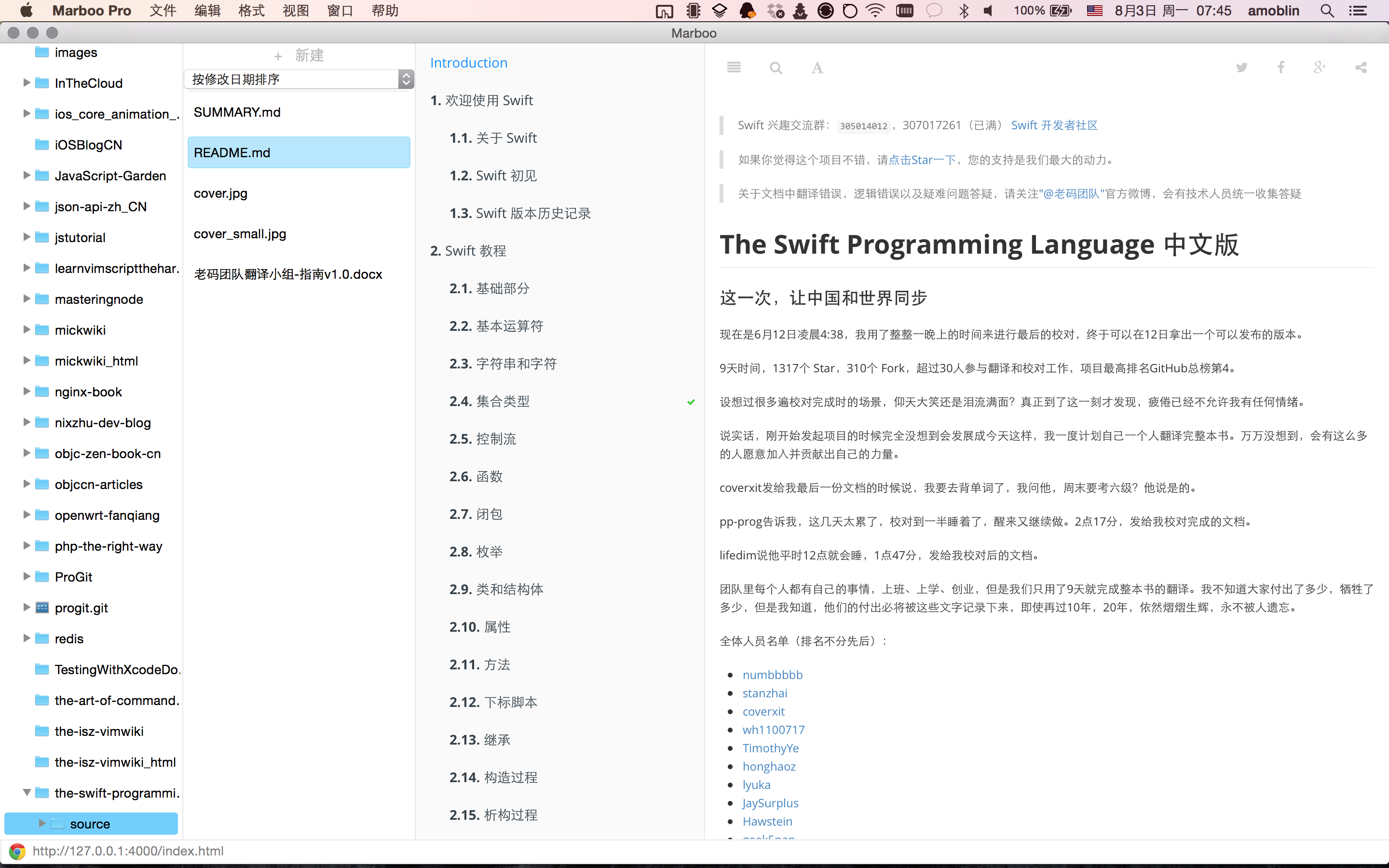Share the page via the Facebook icon
The image size is (1389, 868).
coord(1280,68)
